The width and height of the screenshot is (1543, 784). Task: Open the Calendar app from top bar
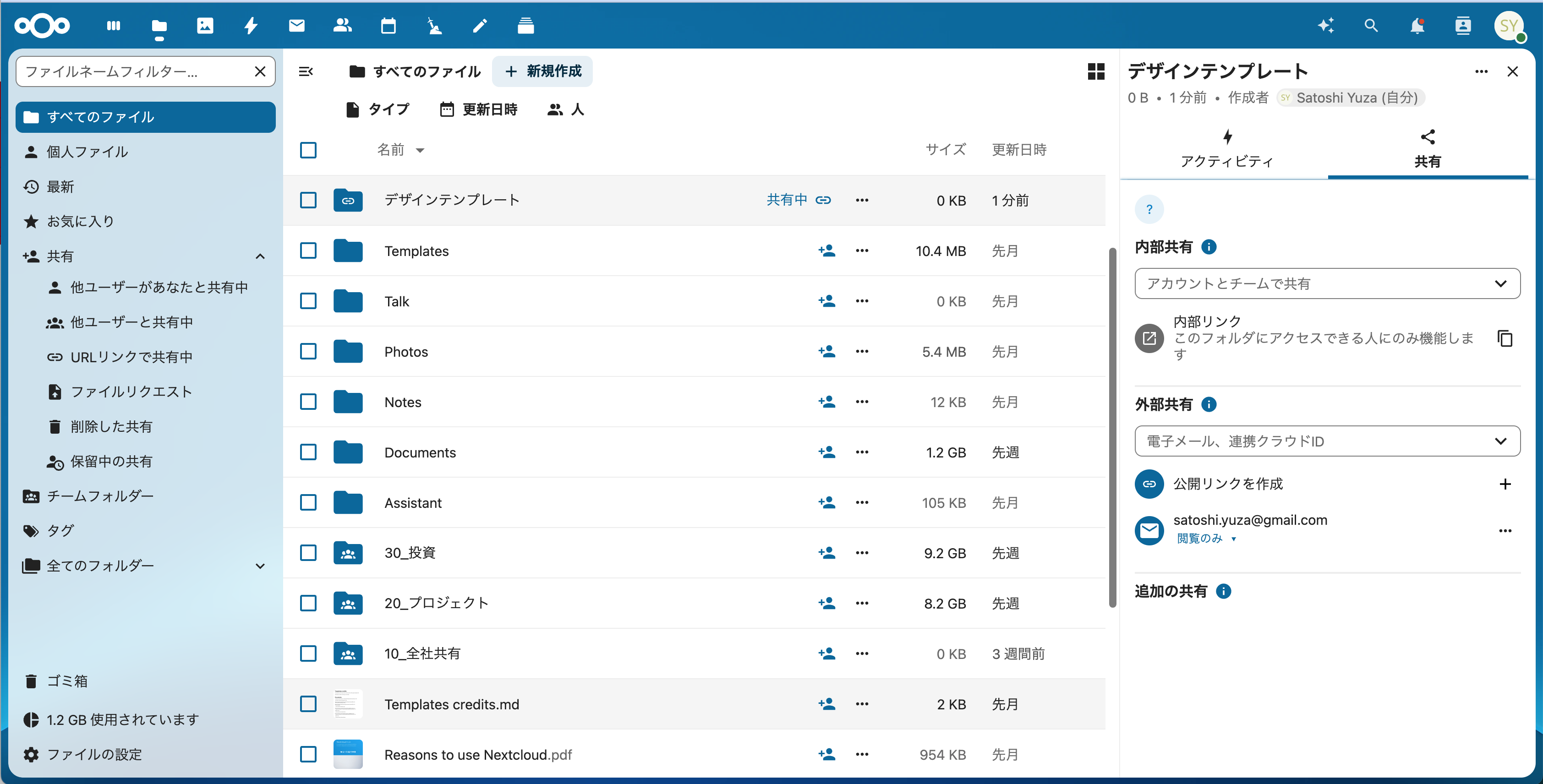(x=388, y=26)
